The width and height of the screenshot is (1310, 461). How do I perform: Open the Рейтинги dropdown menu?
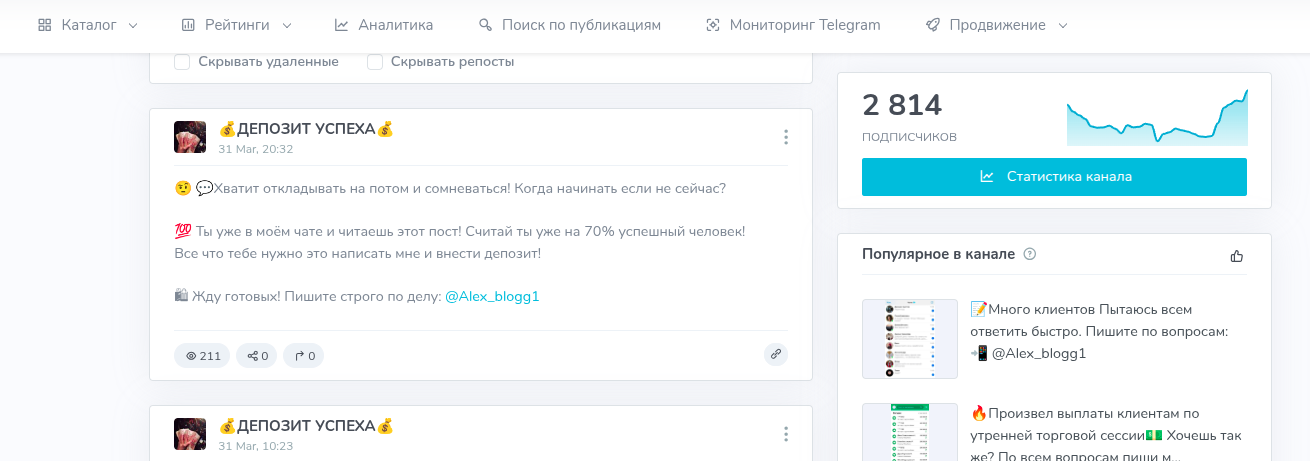(237, 25)
